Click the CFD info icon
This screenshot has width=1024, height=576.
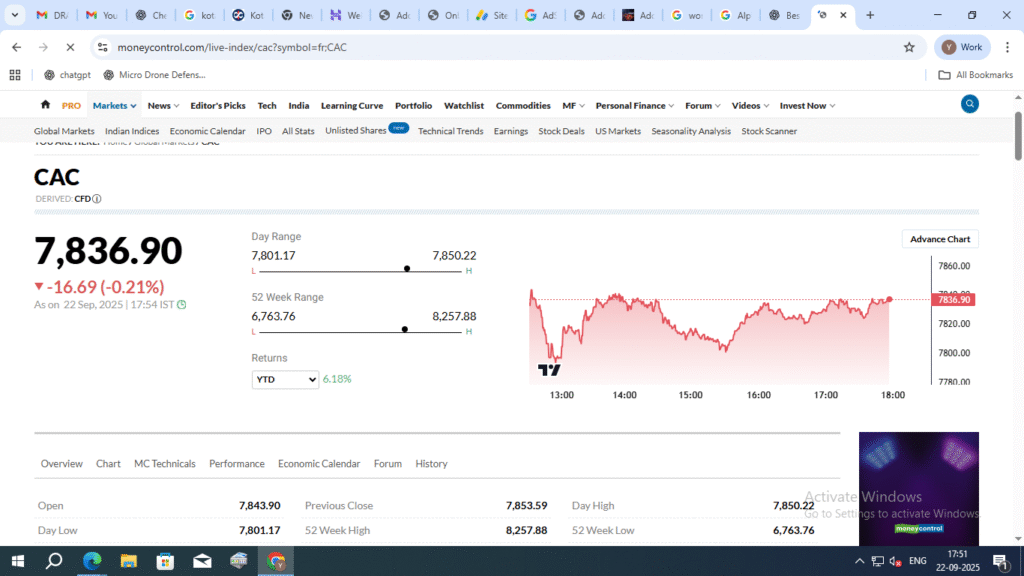tap(97, 199)
